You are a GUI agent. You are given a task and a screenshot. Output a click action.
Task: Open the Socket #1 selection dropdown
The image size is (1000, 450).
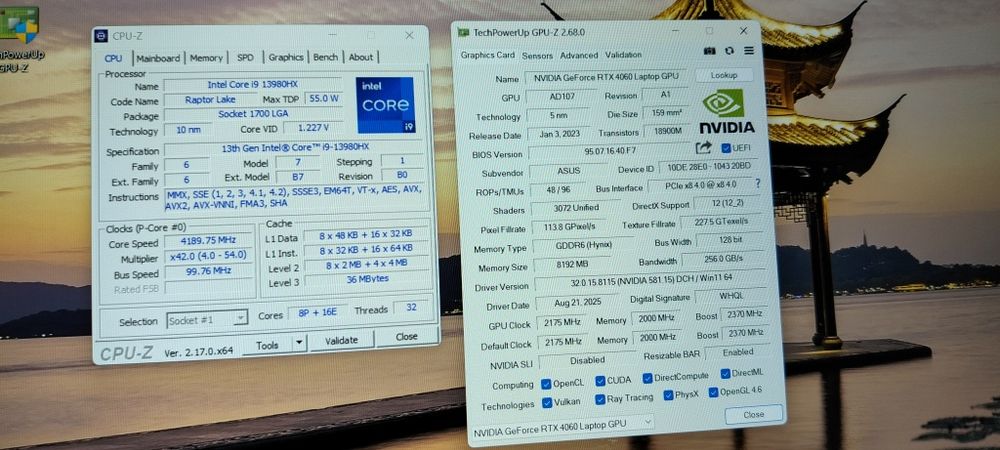207,319
